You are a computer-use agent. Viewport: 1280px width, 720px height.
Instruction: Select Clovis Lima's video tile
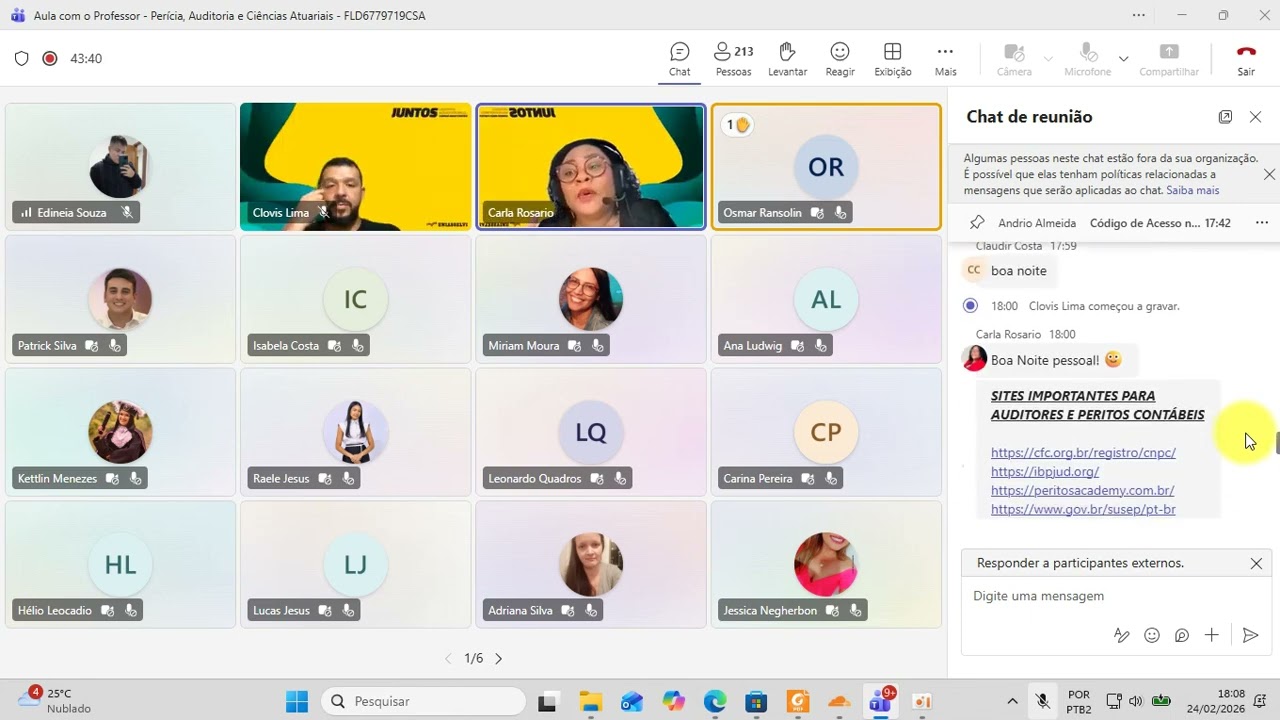point(355,167)
